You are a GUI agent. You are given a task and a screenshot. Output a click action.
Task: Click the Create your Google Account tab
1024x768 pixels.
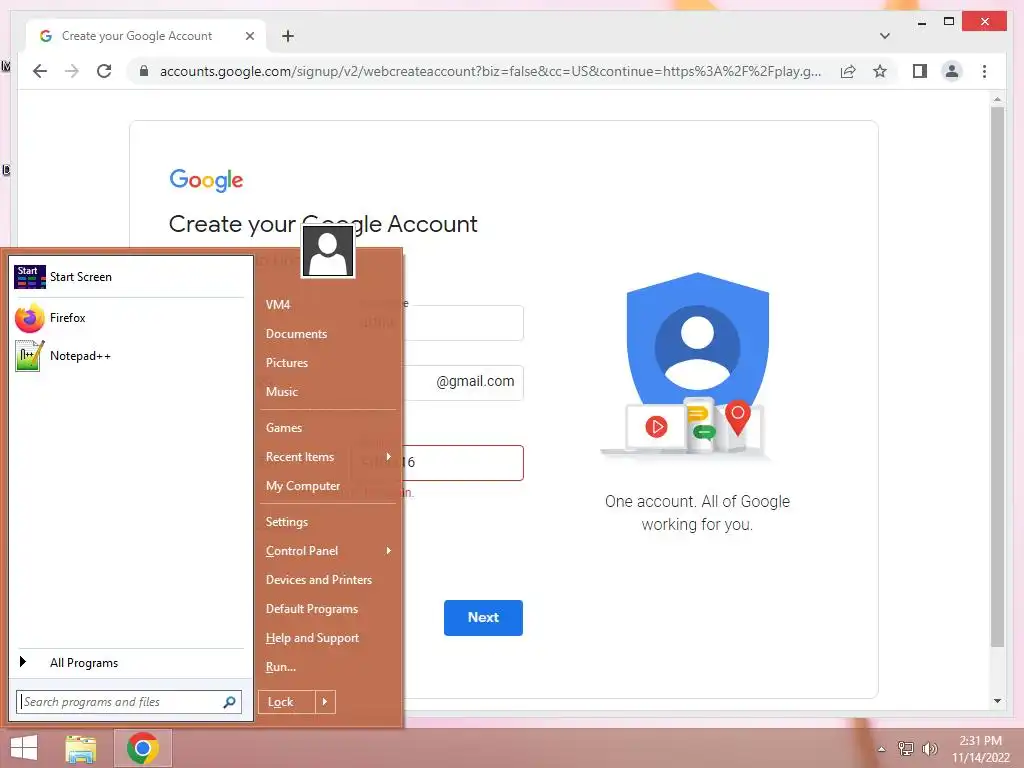click(146, 36)
